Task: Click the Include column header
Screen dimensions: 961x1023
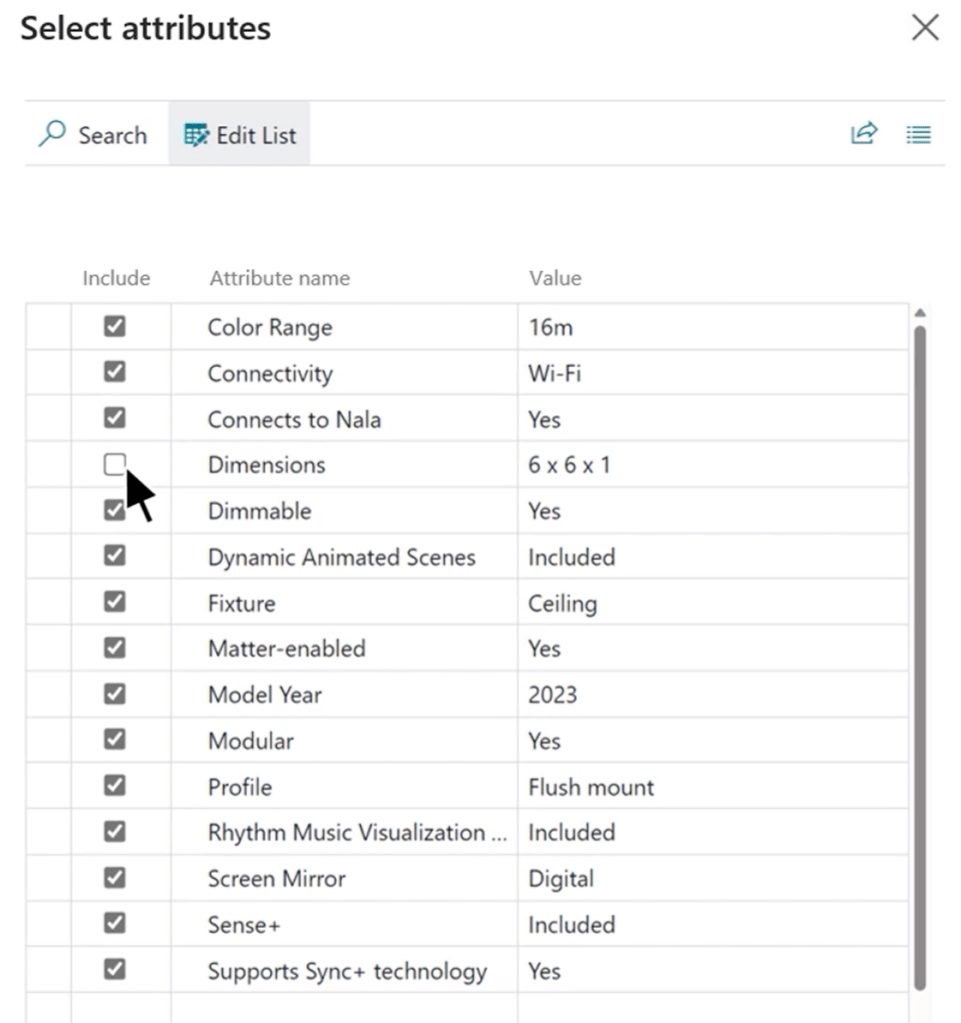Action: [x=116, y=278]
